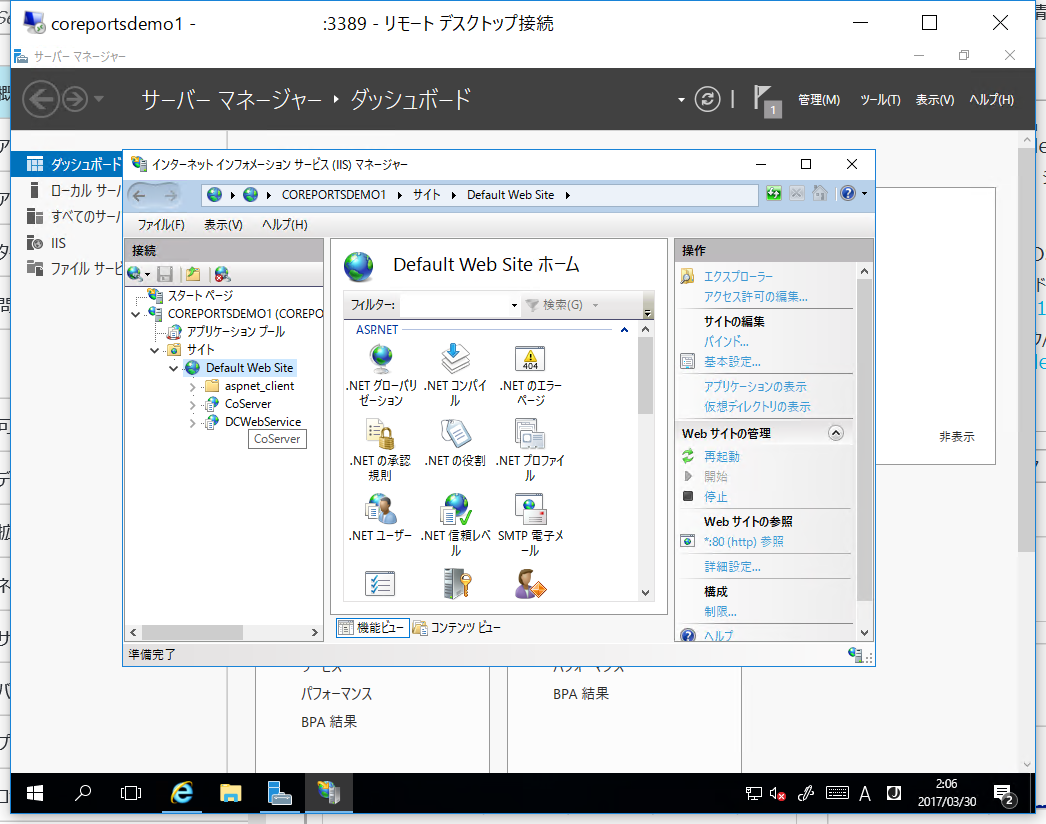This screenshot has height=824, width=1046.
Task: Switch to Content View tab
Action: [457, 627]
